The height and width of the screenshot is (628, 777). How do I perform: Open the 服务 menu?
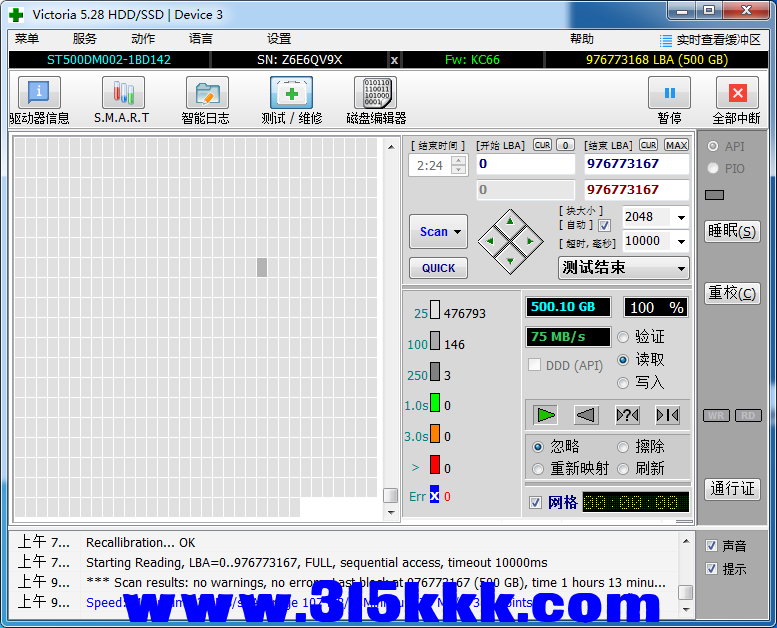tap(85, 39)
